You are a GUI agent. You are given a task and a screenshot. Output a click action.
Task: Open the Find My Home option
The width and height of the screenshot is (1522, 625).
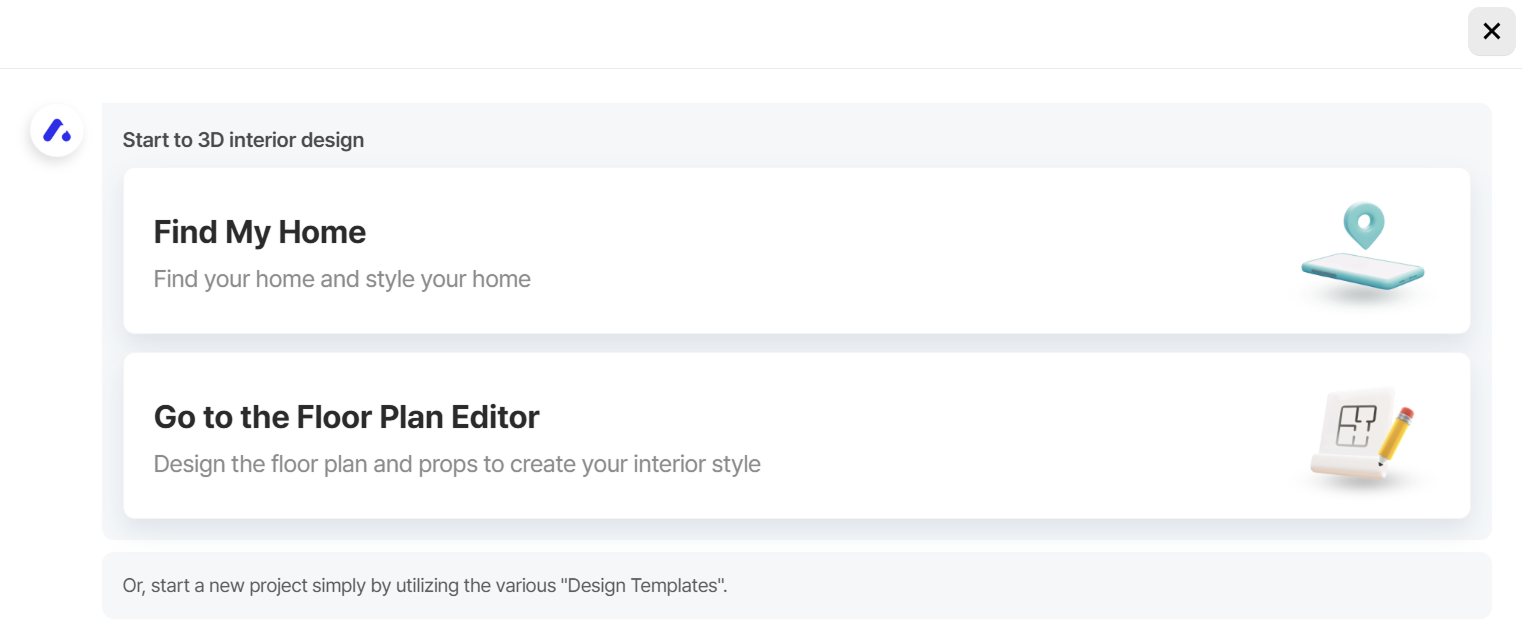pyautogui.click(x=795, y=250)
